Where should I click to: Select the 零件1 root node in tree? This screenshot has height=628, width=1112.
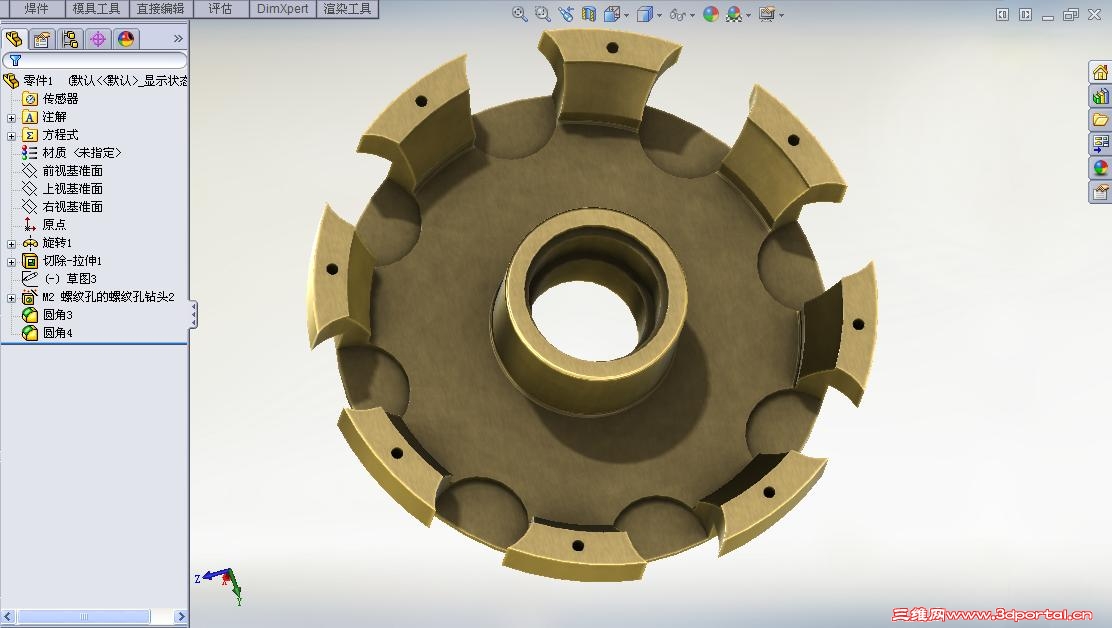(38, 81)
